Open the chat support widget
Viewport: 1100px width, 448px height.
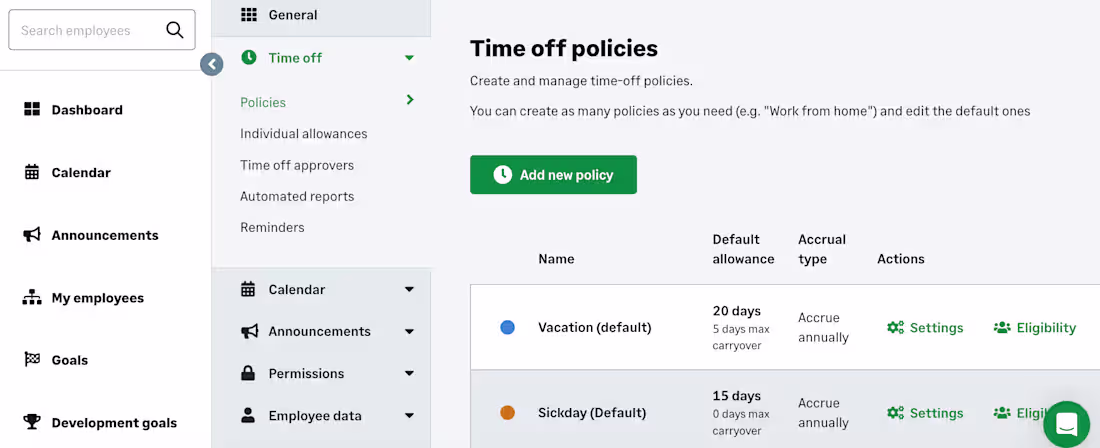tap(1066, 424)
